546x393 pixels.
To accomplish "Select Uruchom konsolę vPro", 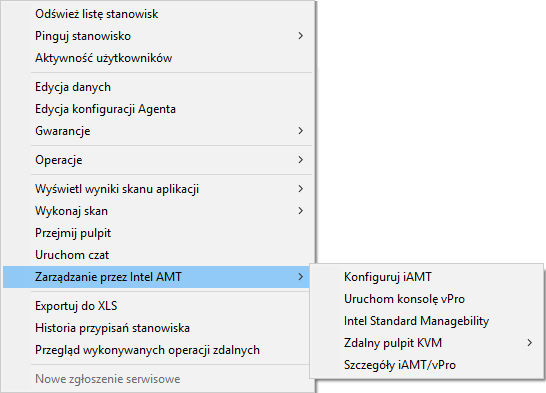I will [x=427, y=299].
